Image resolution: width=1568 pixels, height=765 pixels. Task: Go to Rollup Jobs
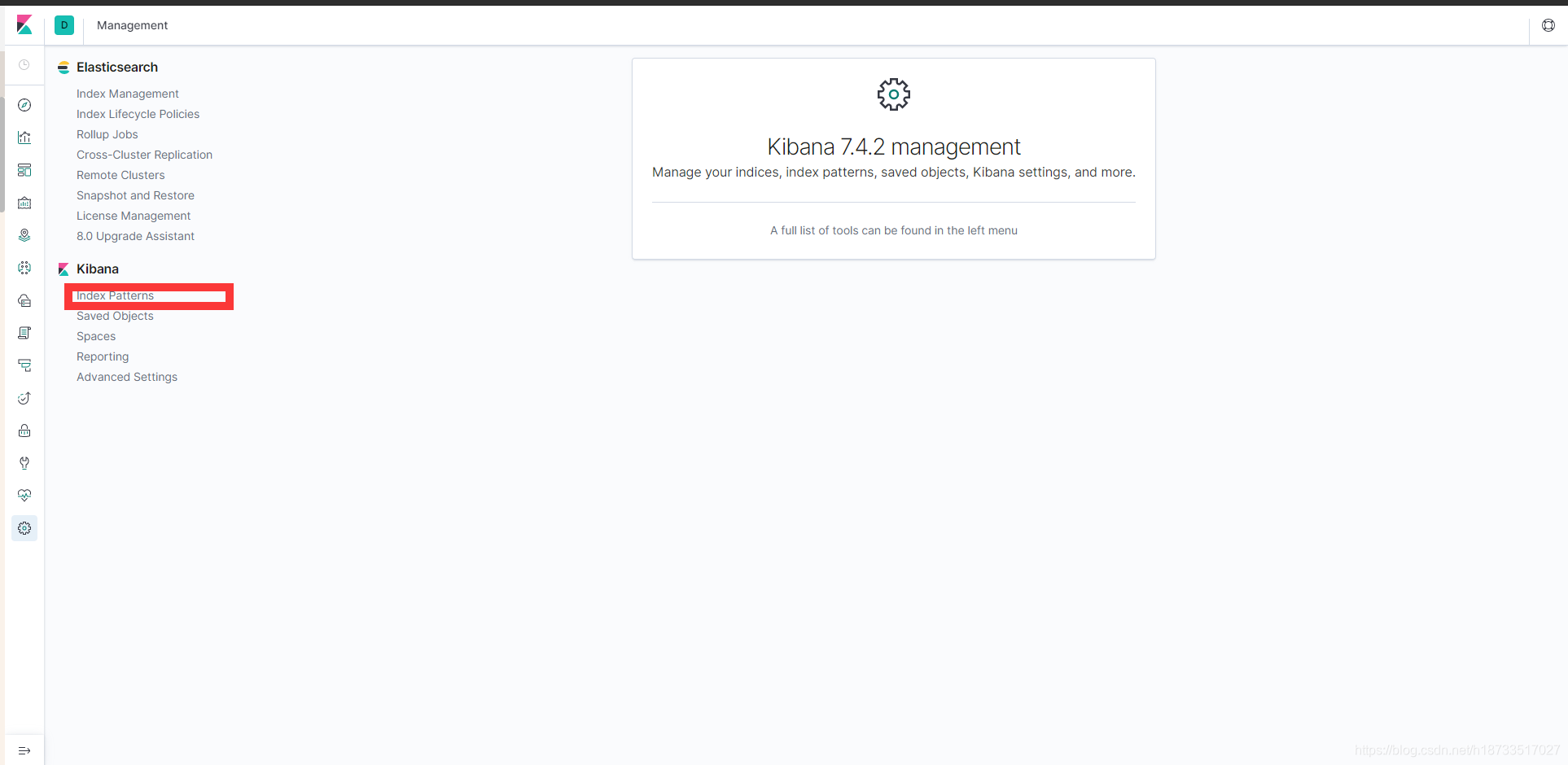coord(107,134)
